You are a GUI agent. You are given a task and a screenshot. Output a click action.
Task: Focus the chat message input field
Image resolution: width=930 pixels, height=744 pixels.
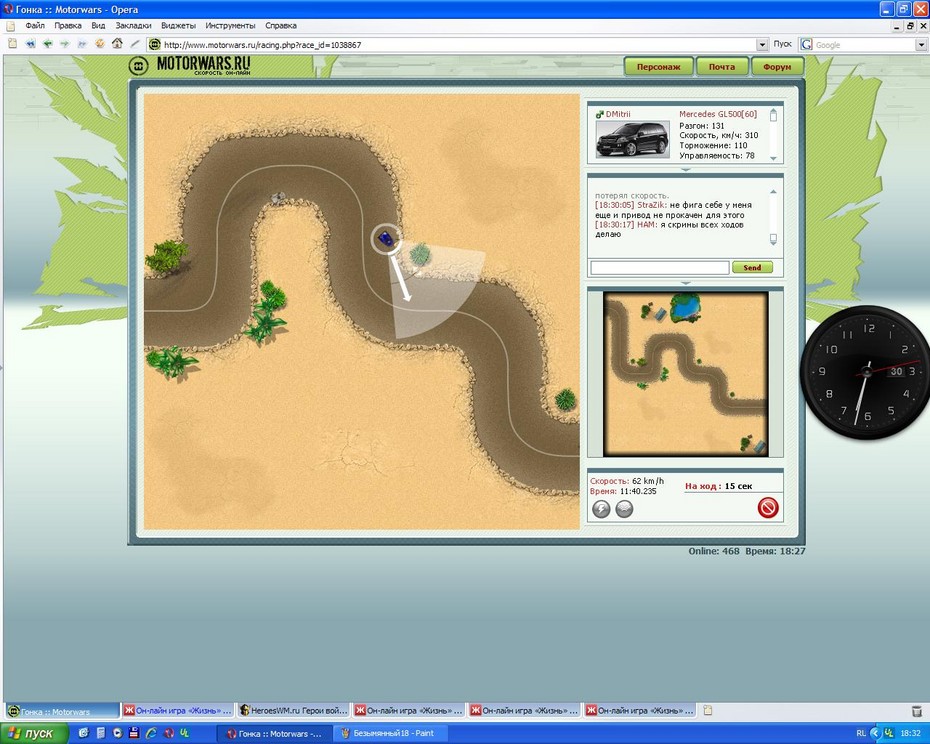click(660, 268)
